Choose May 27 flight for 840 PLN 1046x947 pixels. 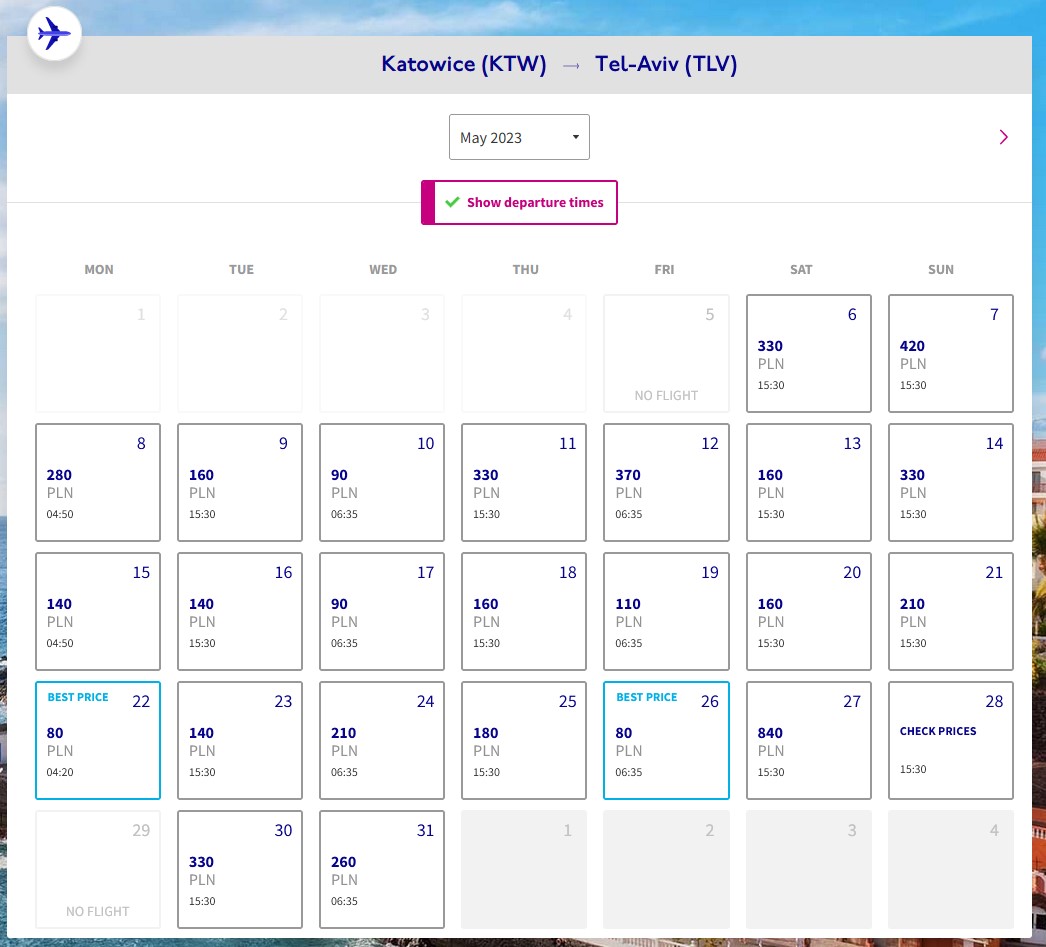(809, 740)
